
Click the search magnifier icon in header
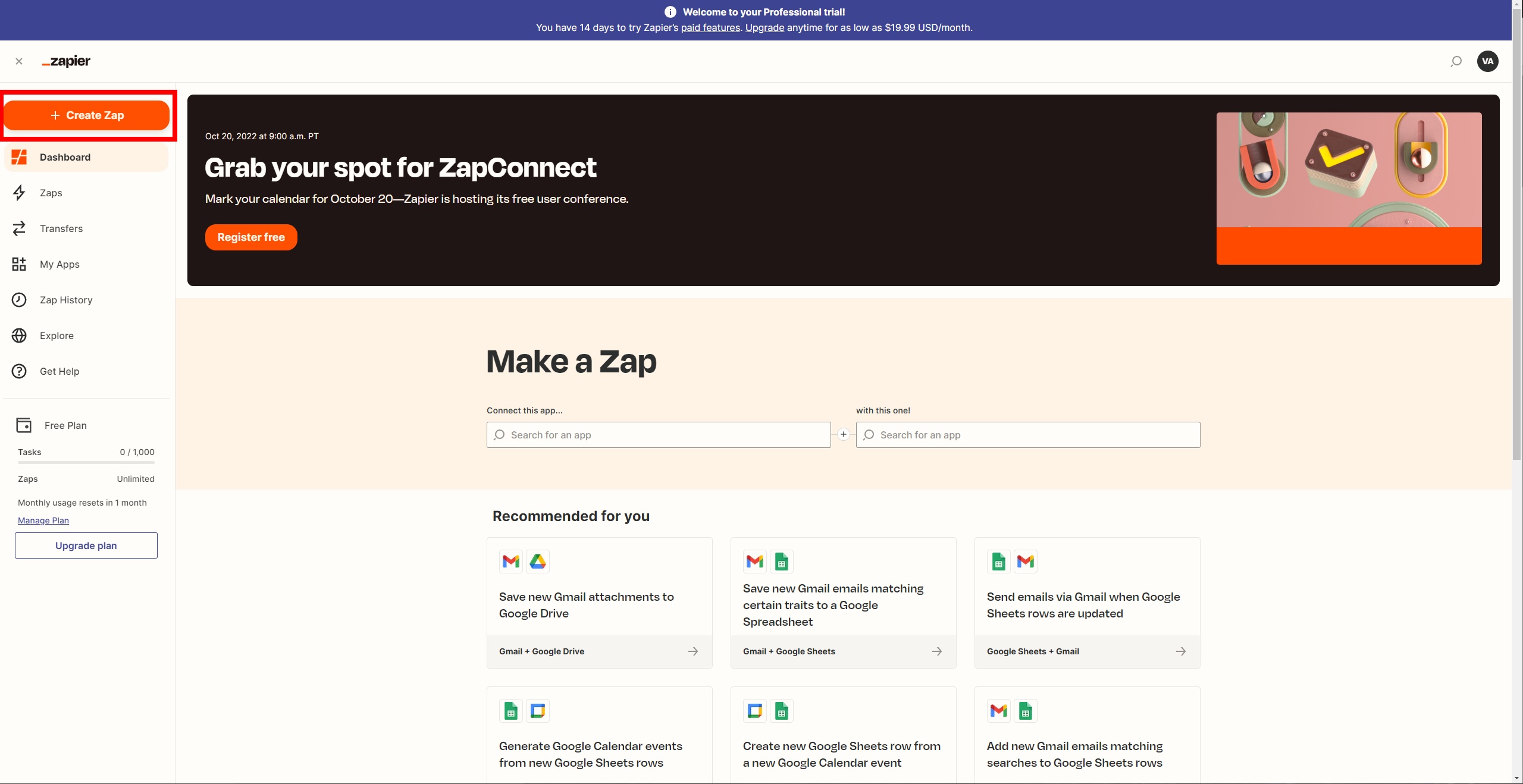(1456, 61)
